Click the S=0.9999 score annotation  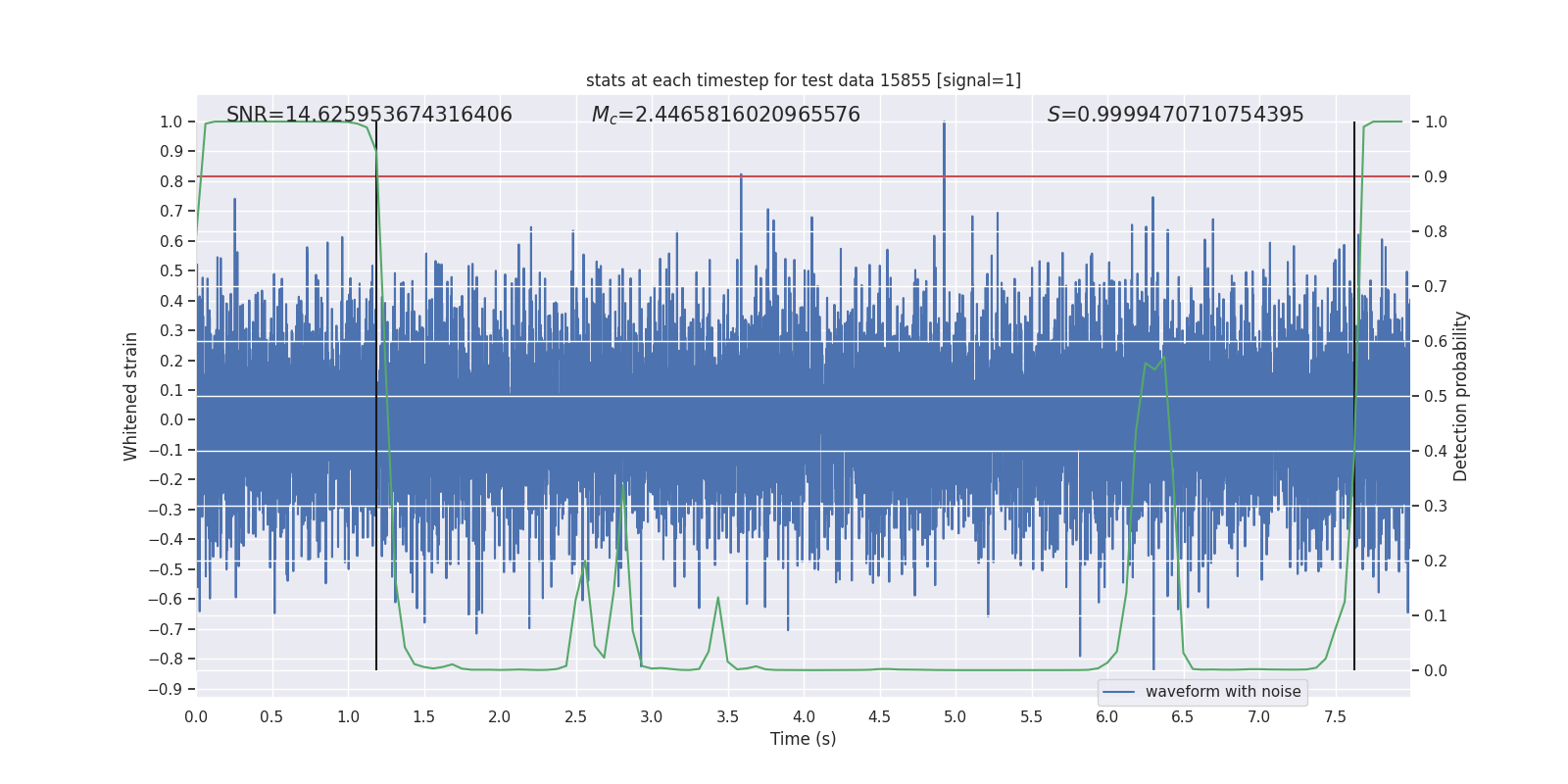1176,115
